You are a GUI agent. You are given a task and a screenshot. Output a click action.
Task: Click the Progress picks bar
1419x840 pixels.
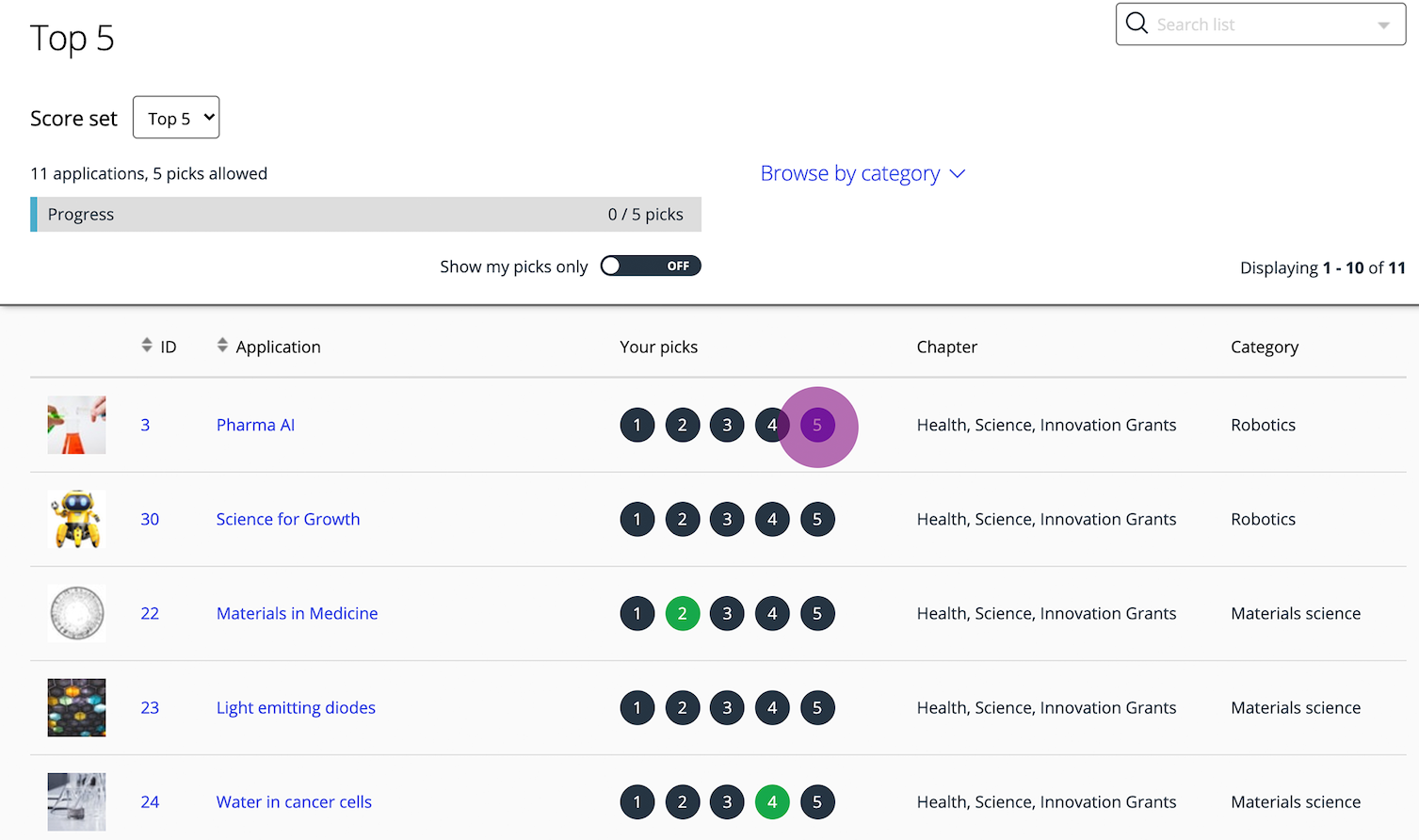(365, 214)
